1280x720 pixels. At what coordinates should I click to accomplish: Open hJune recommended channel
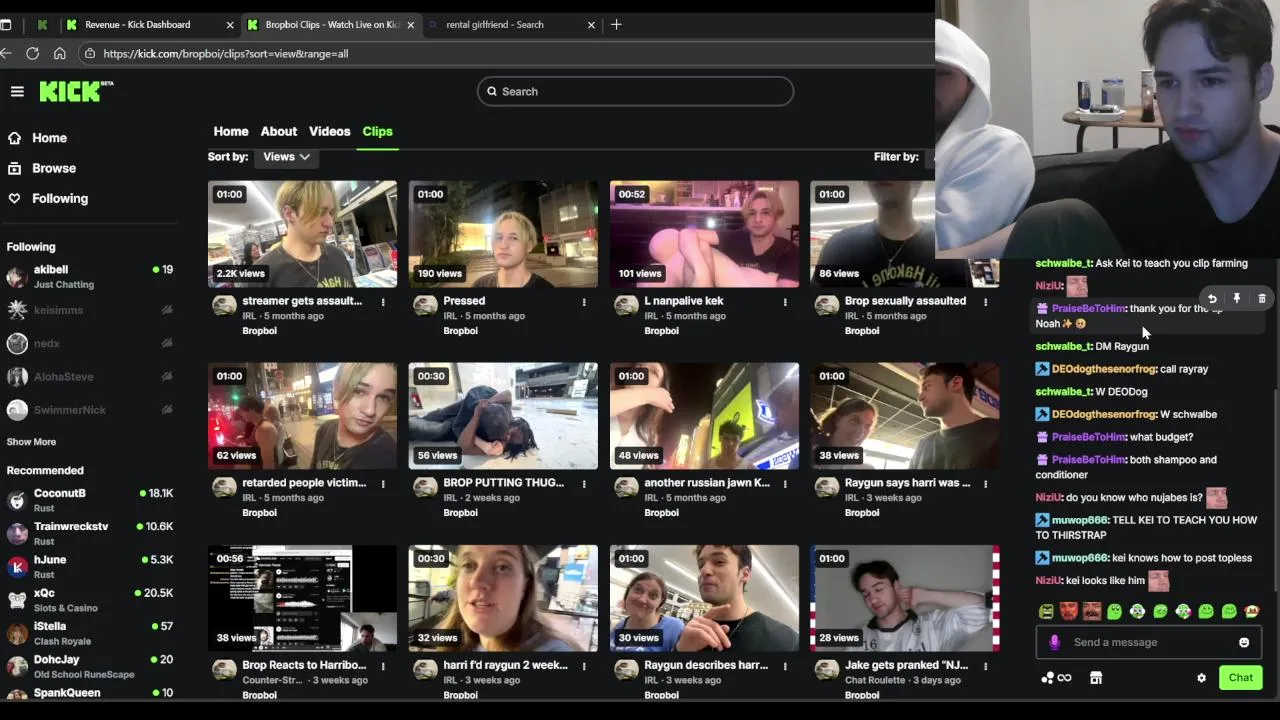(89, 567)
